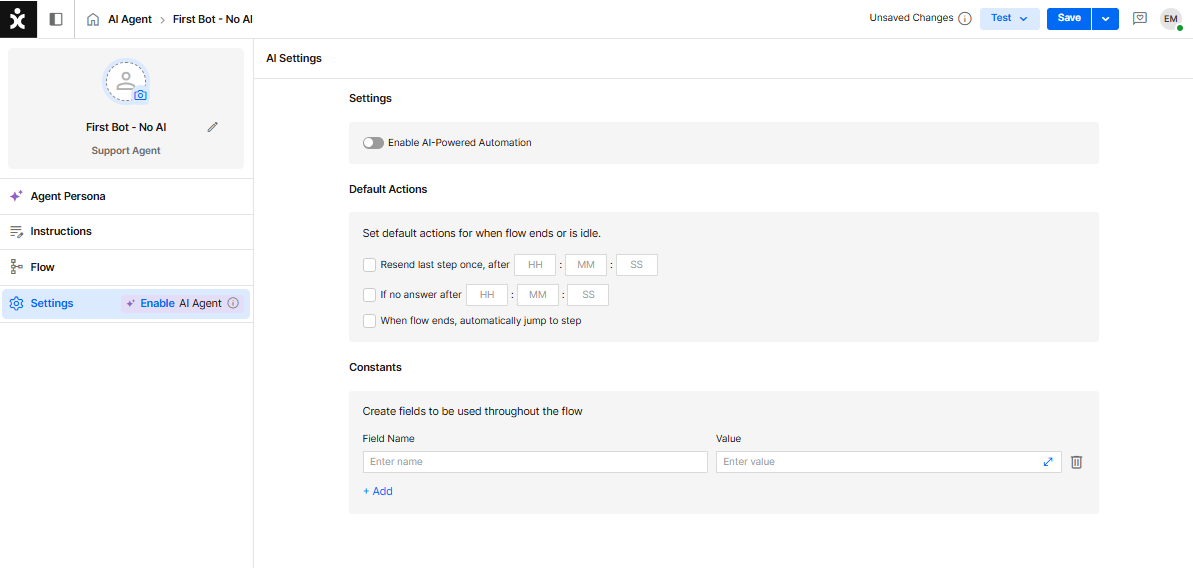Viewport: 1193px width, 568px height.
Task: Click the MM field for If no answer
Action: [537, 294]
